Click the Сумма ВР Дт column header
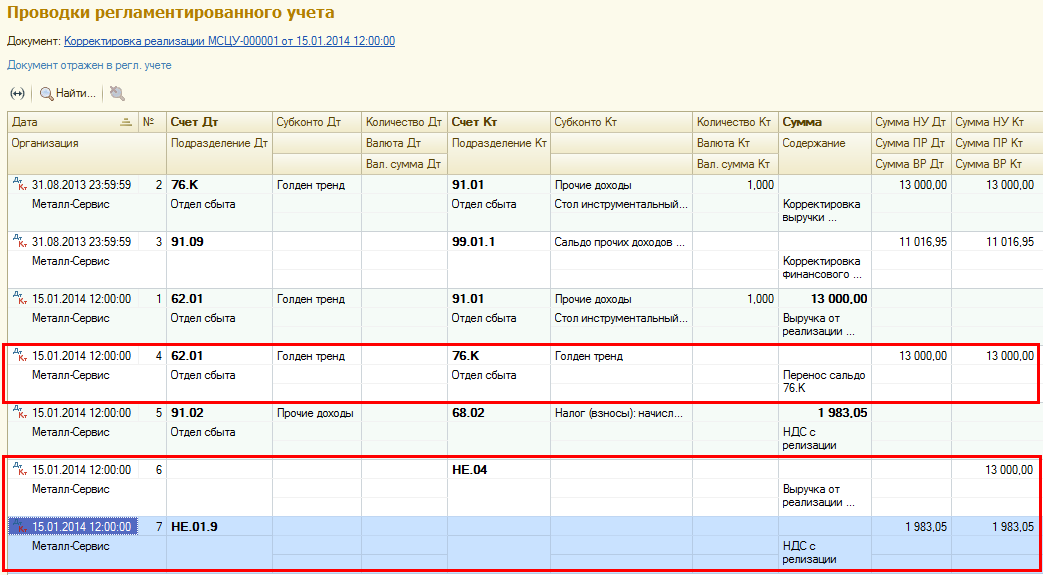1043x575 pixels. coord(911,164)
